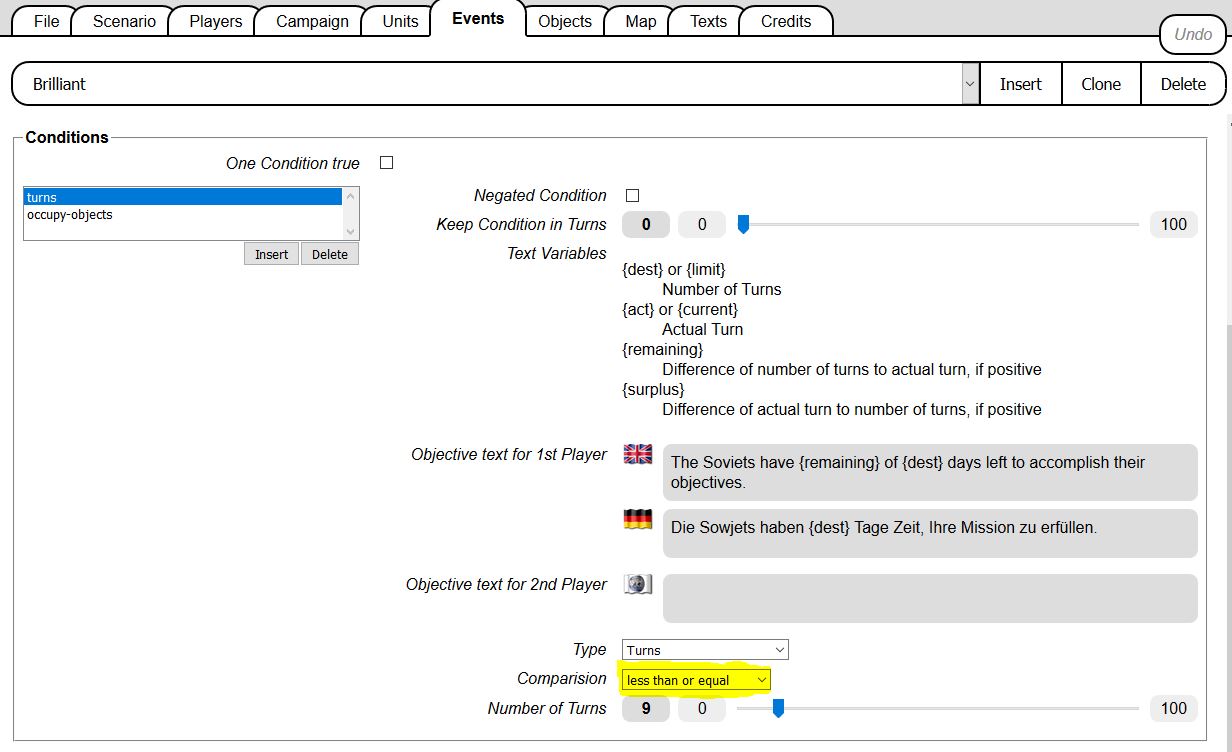1232x752 pixels.
Task: Click the Number of Turns slider handle
Action: pos(778,708)
